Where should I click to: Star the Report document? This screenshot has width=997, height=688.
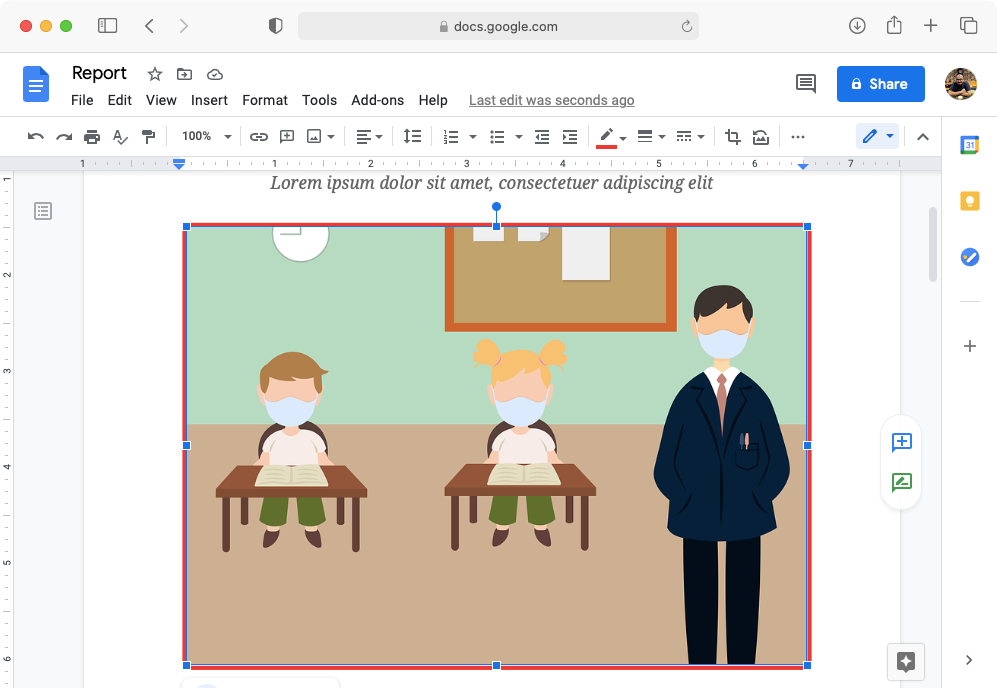154,74
